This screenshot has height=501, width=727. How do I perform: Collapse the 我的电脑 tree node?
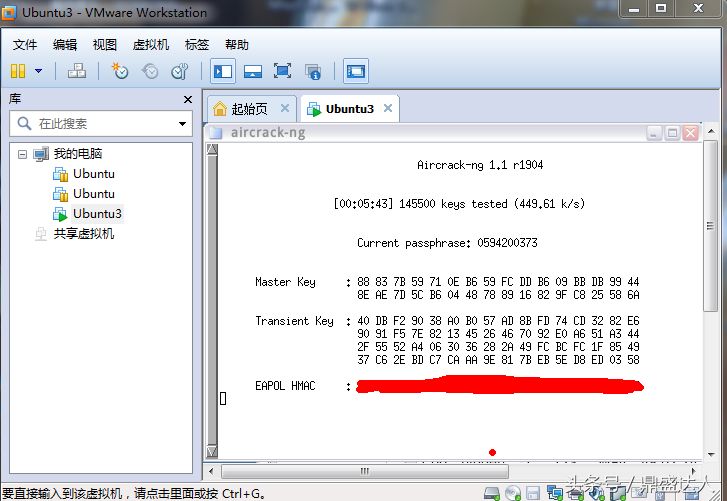[22, 154]
